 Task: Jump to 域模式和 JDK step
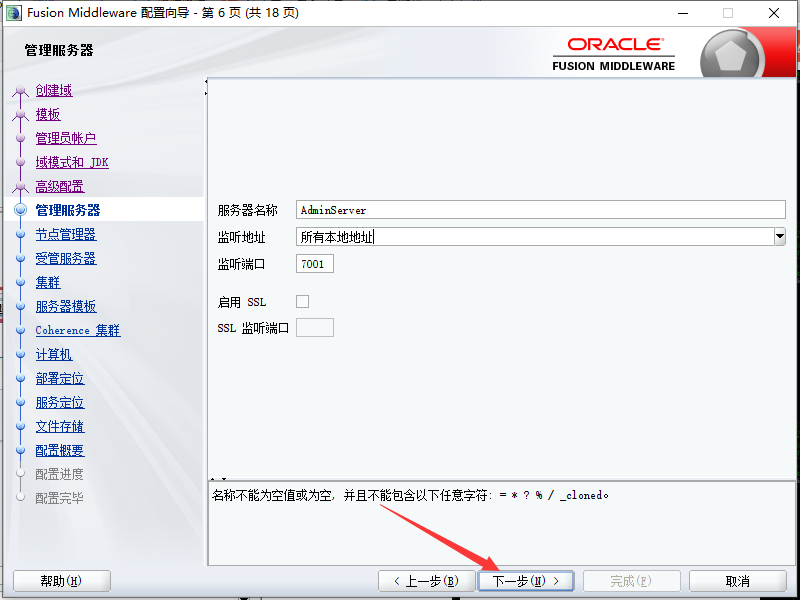point(72,162)
